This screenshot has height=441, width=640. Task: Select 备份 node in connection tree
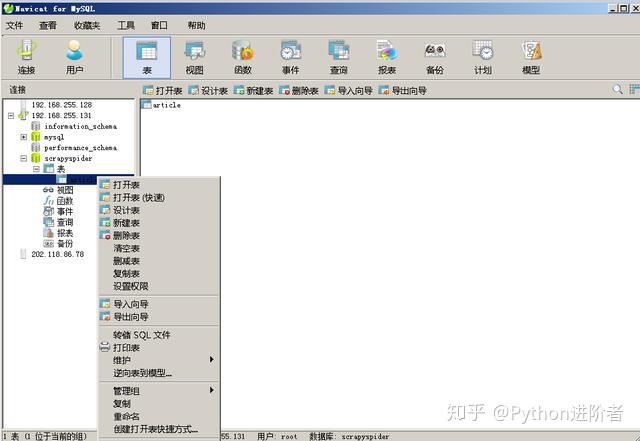(65, 243)
